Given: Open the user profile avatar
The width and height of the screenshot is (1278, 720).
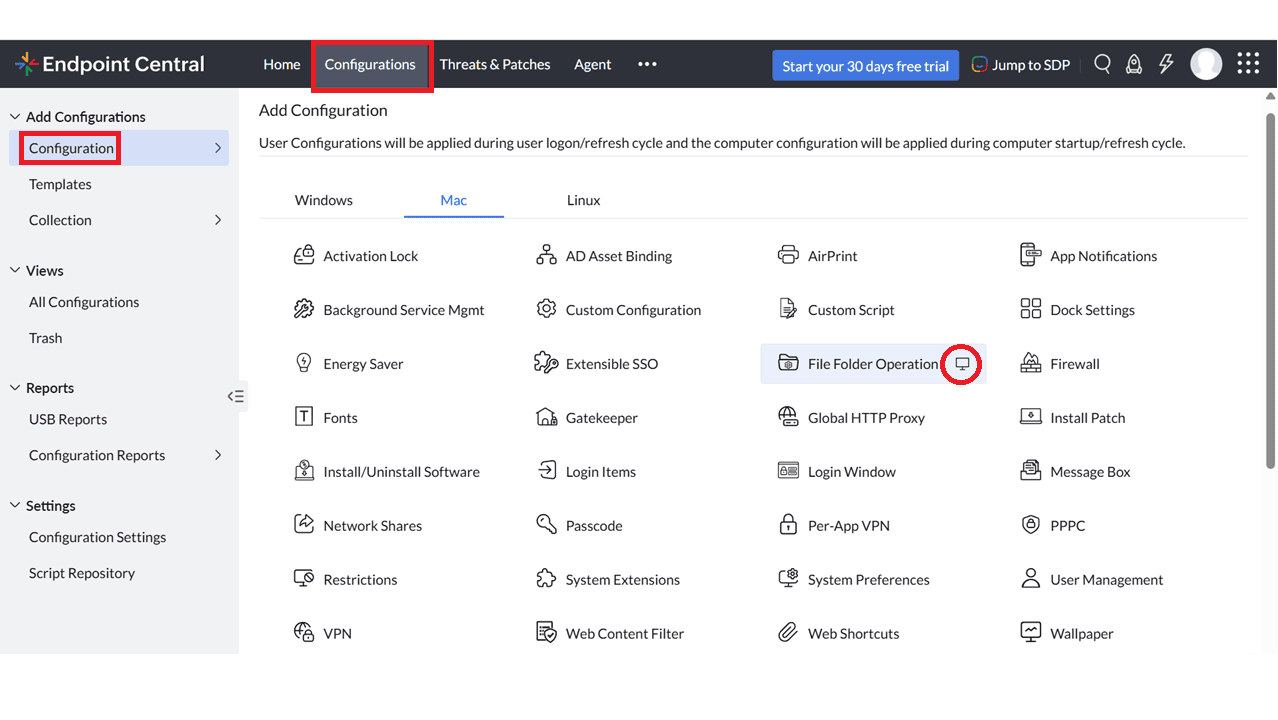Looking at the screenshot, I should point(1206,64).
